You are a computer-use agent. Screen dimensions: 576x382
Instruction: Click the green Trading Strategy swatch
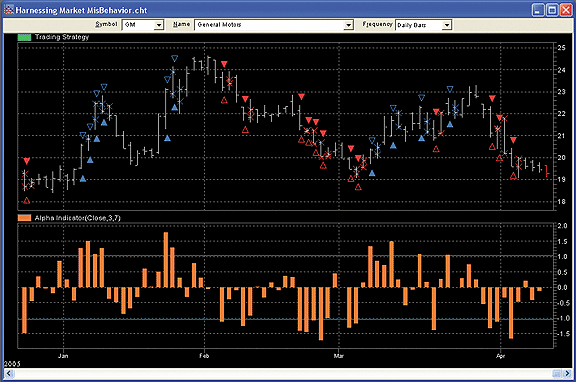(24, 37)
